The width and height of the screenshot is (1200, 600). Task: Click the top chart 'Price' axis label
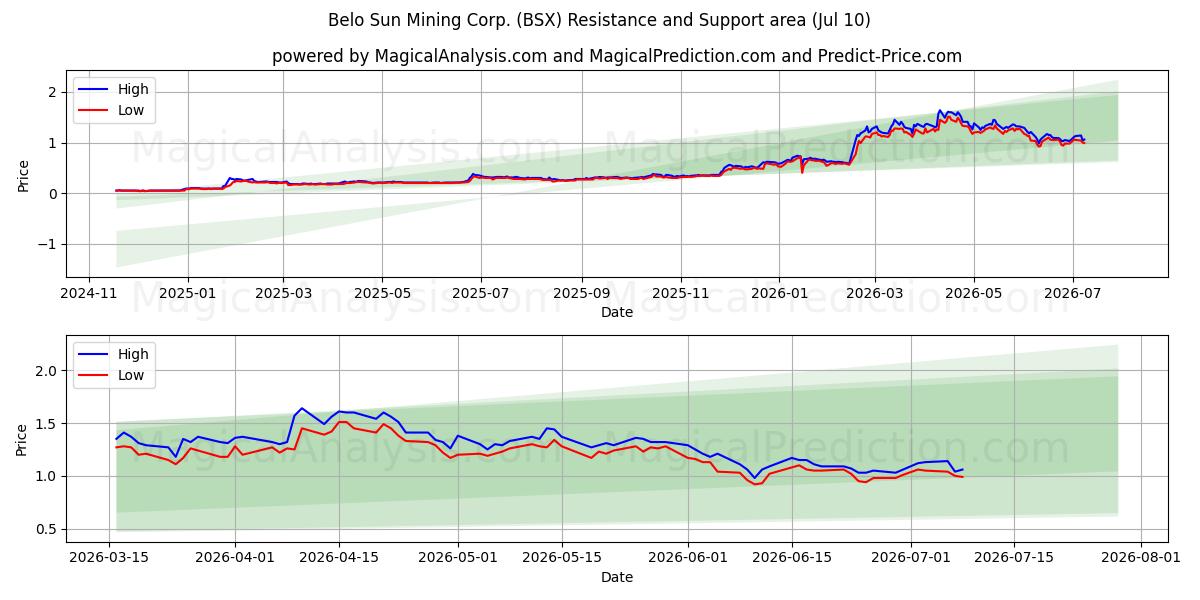(23, 174)
